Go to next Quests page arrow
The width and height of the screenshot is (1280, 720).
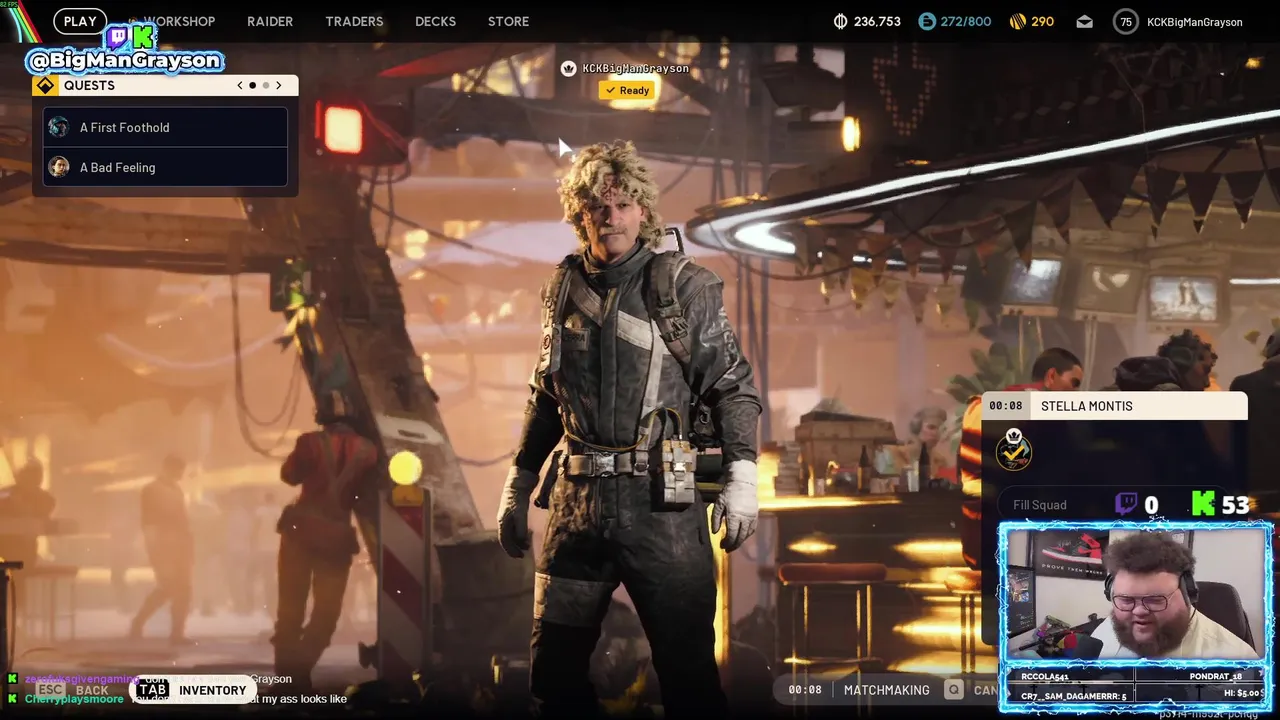(x=279, y=85)
